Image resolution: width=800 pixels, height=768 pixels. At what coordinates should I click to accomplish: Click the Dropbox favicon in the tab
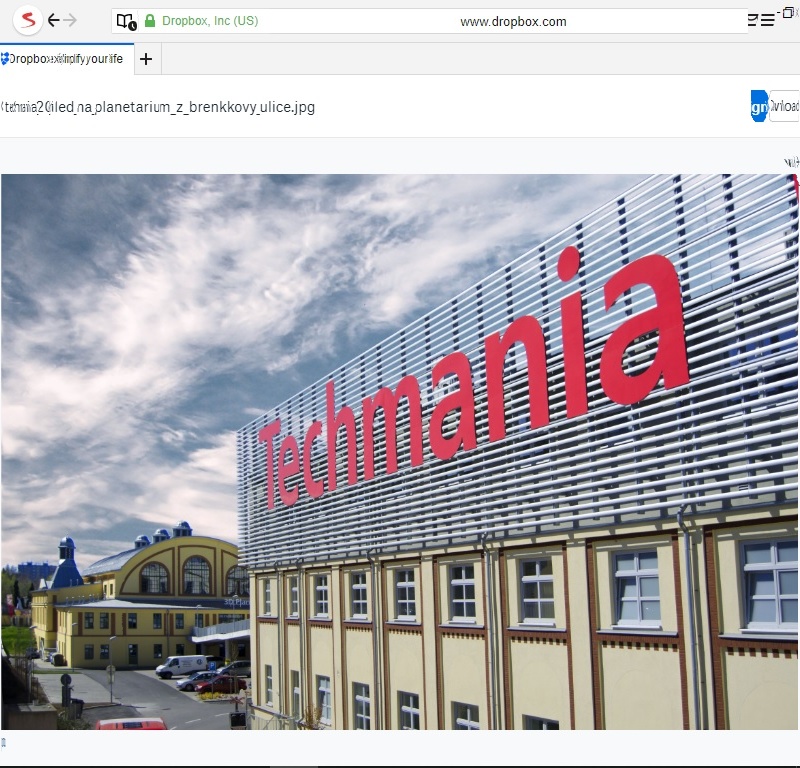click(x=5, y=59)
